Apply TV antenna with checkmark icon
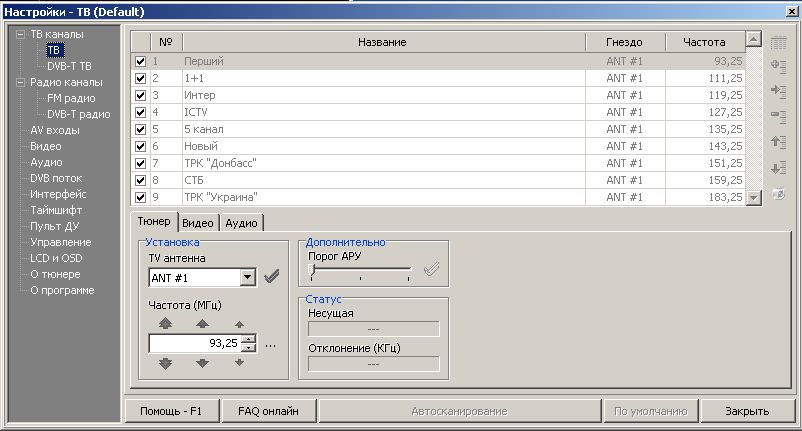The image size is (802, 431). click(271, 277)
